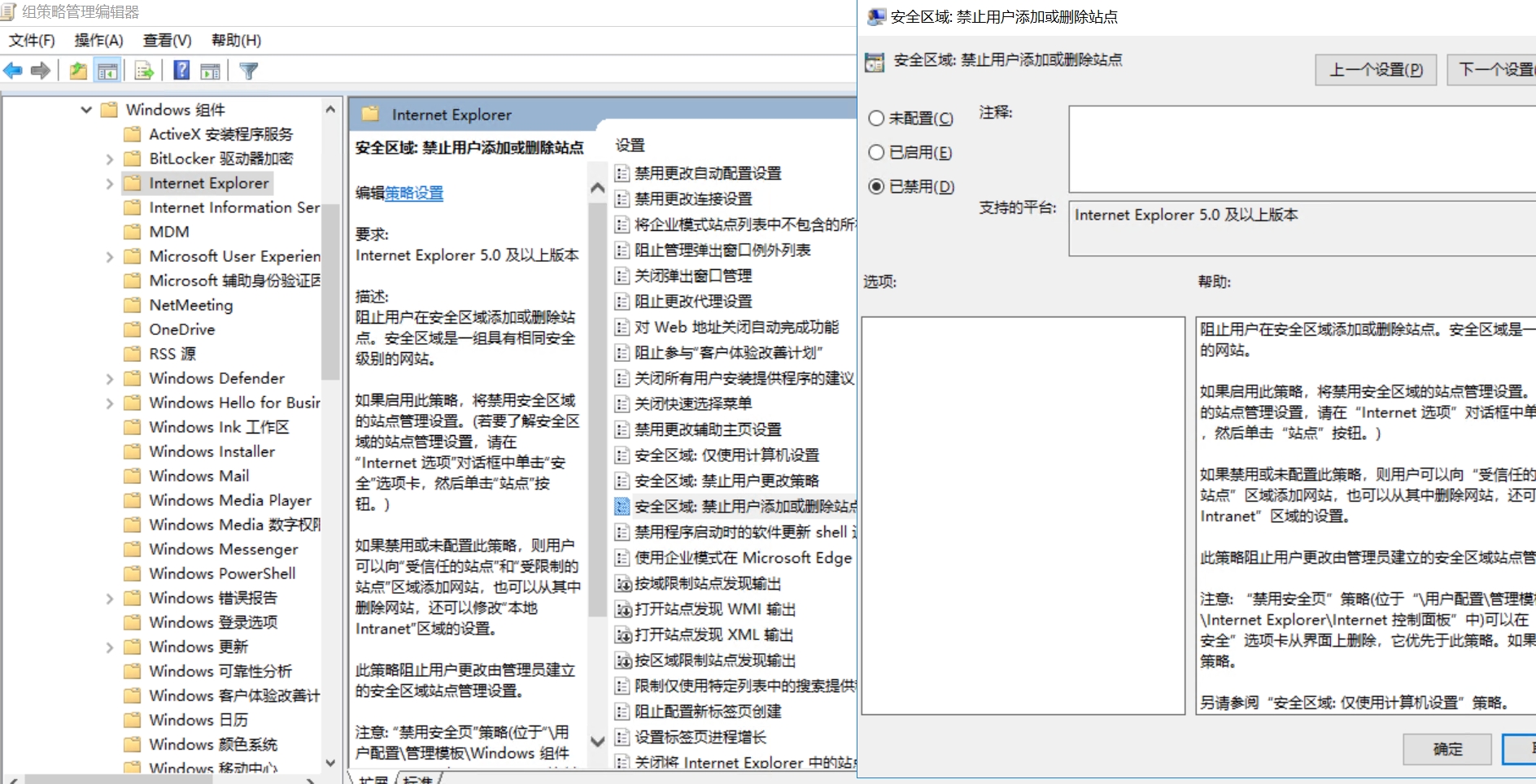This screenshot has height=784, width=1536.
Task: Click the OneDrive folder icon
Action: pos(132,329)
